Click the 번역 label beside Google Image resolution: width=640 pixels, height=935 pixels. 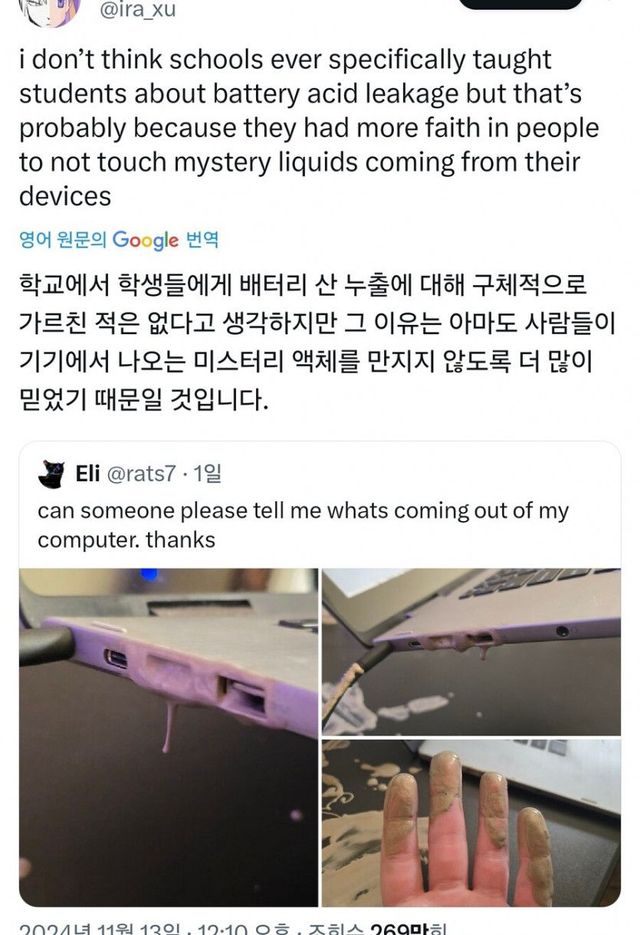(x=202, y=240)
